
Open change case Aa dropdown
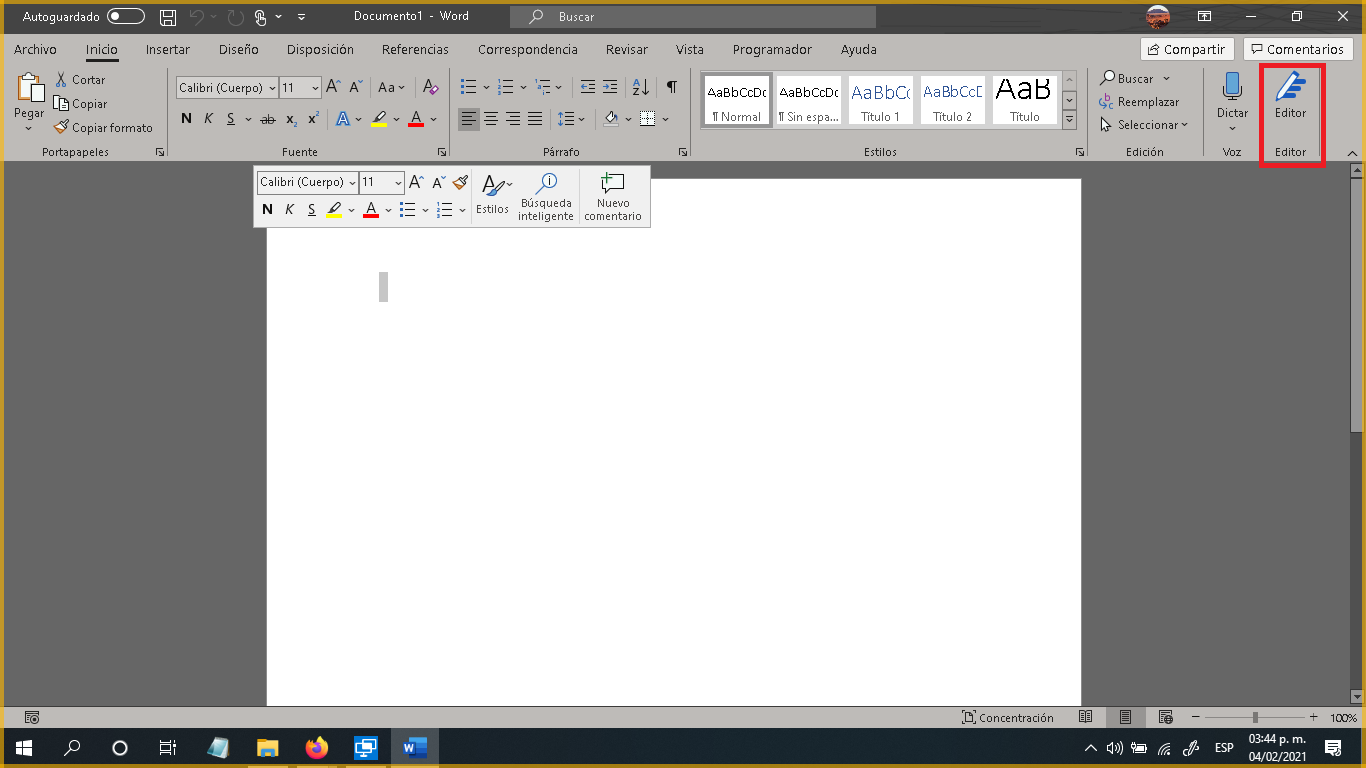392,88
